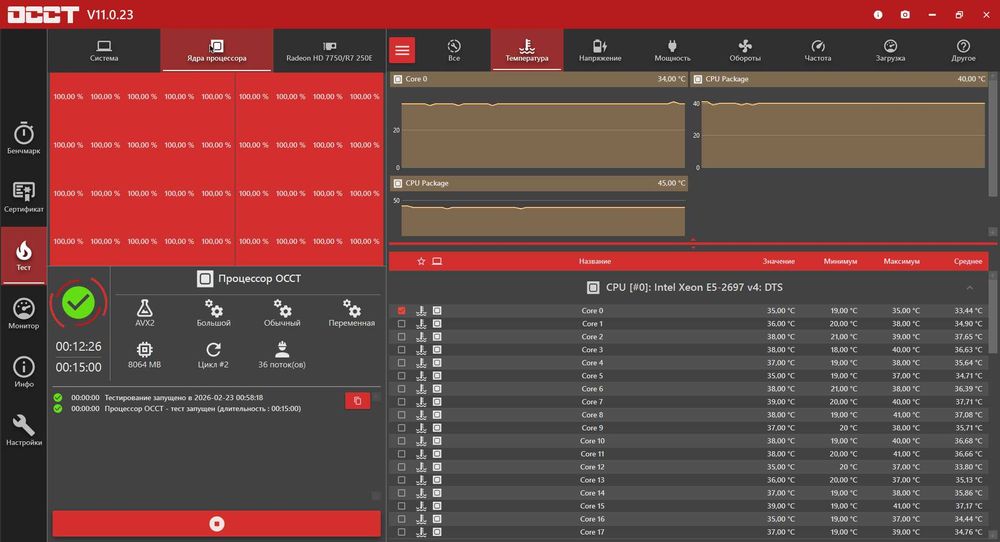The height and width of the screenshot is (542, 1000).
Task: Check the Core 13 row checkbox
Action: (x=401, y=480)
